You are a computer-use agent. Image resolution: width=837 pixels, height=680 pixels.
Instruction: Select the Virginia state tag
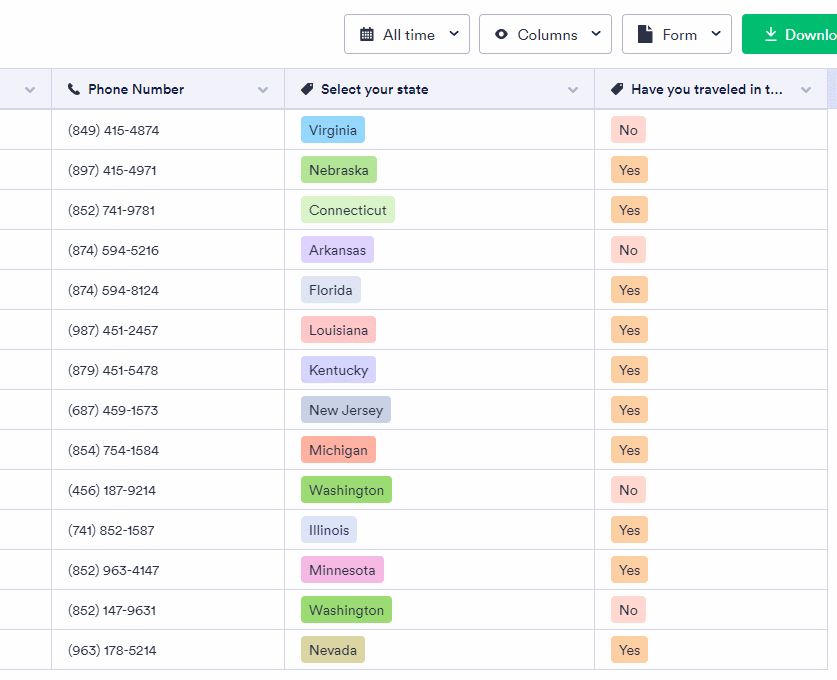point(332,130)
